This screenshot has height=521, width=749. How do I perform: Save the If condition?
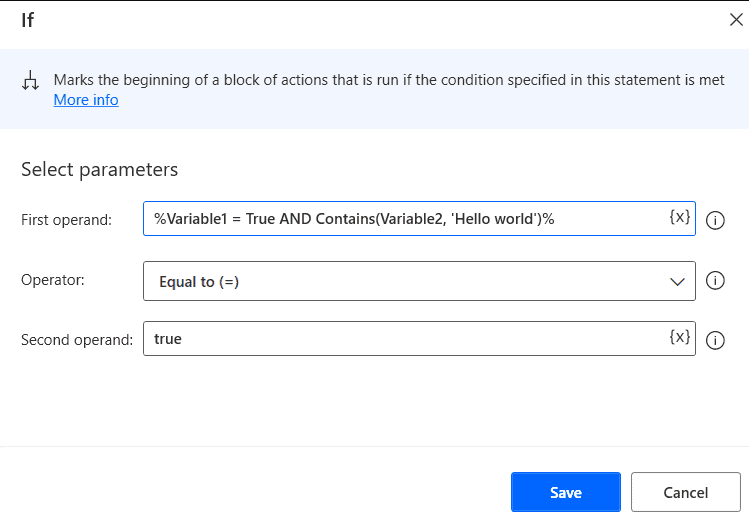tap(565, 492)
